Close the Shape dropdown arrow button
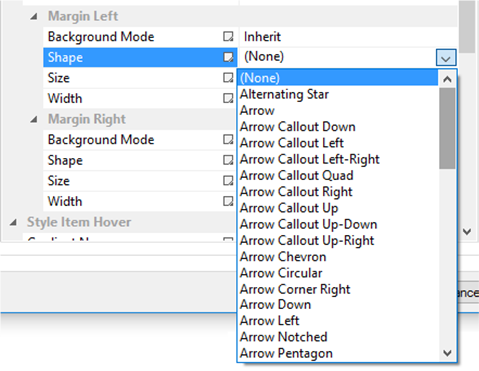 click(446, 57)
